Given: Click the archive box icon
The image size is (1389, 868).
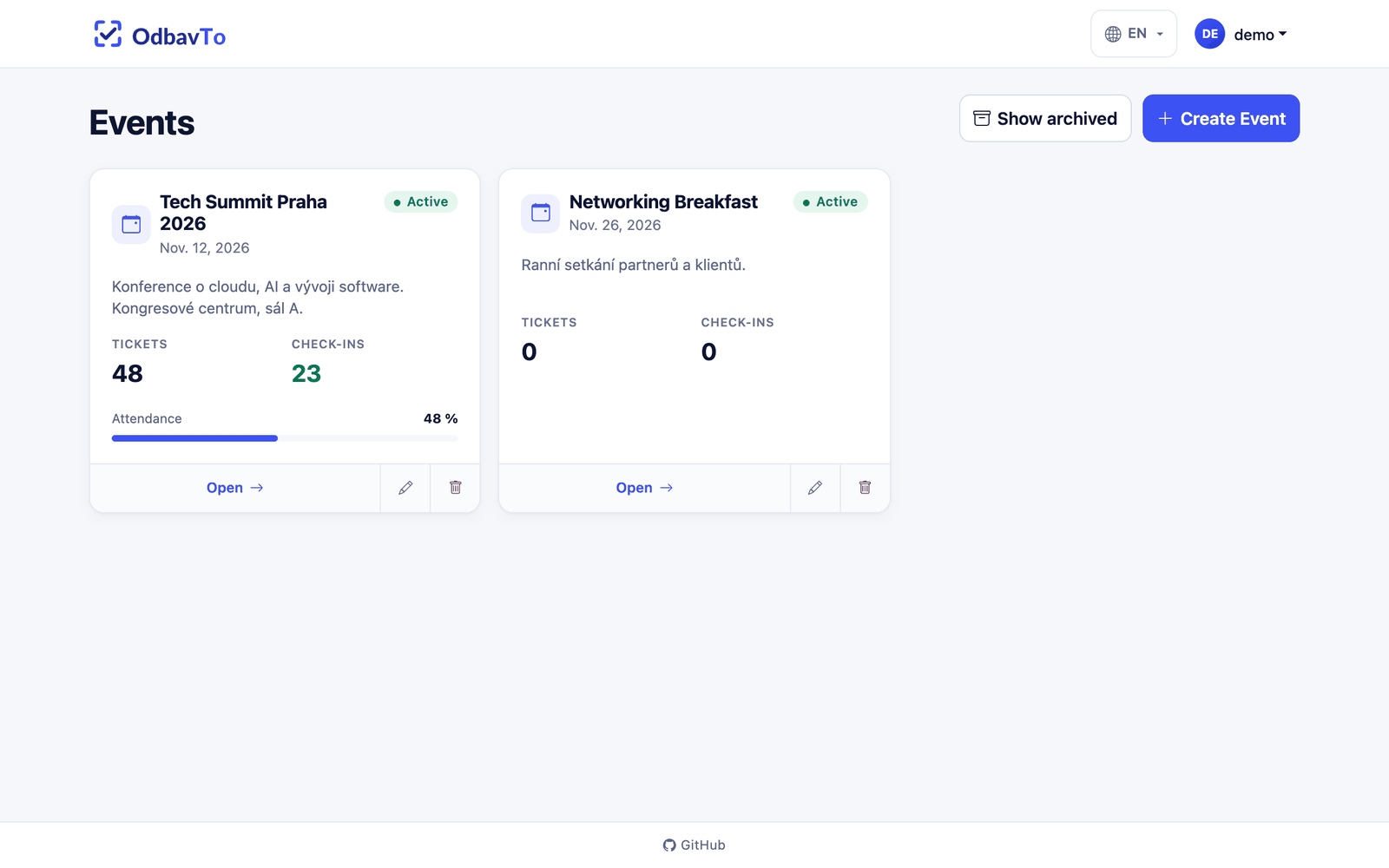Looking at the screenshot, I should [x=982, y=118].
